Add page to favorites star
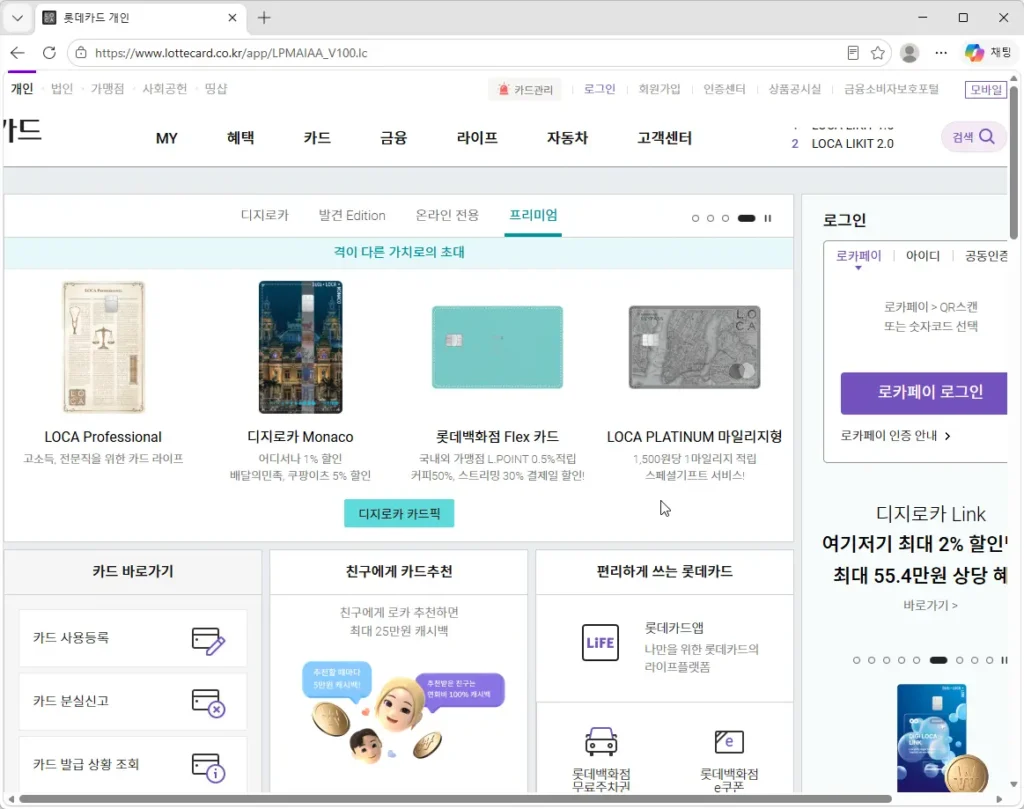This screenshot has height=809, width=1024. [878, 53]
